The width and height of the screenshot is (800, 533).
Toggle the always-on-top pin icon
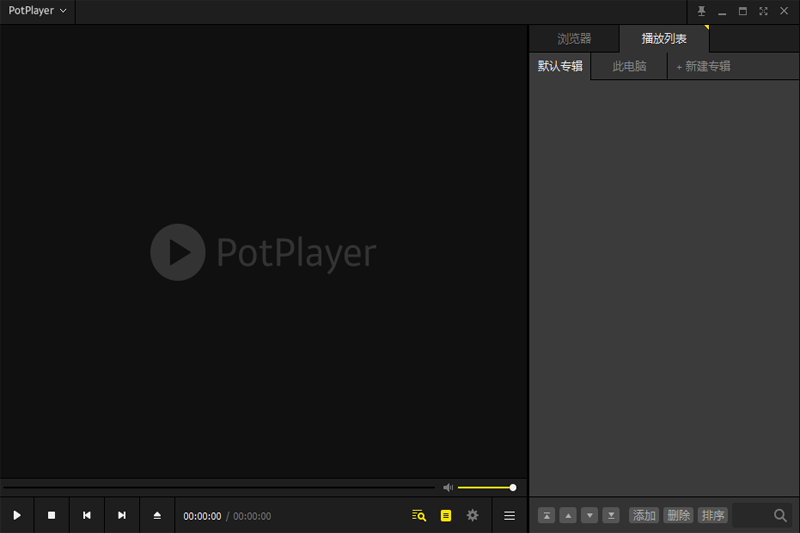(701, 11)
